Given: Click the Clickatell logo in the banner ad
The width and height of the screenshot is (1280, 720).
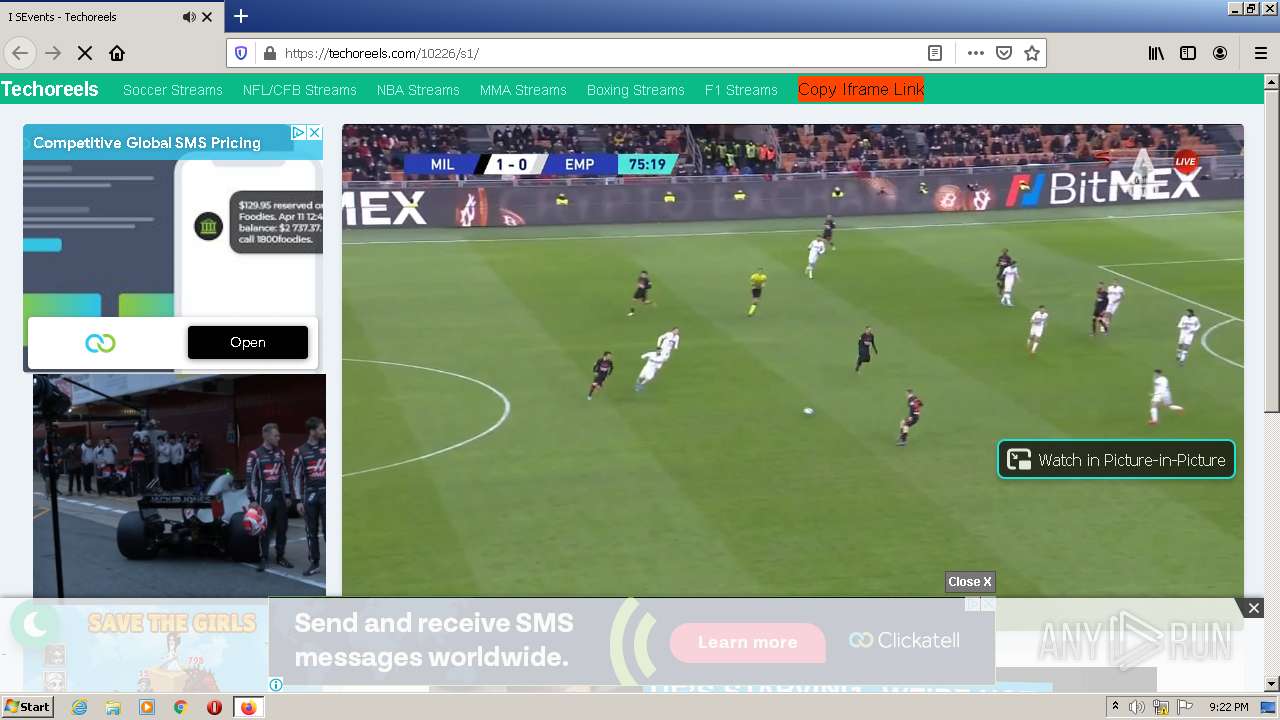Looking at the screenshot, I should click(904, 640).
